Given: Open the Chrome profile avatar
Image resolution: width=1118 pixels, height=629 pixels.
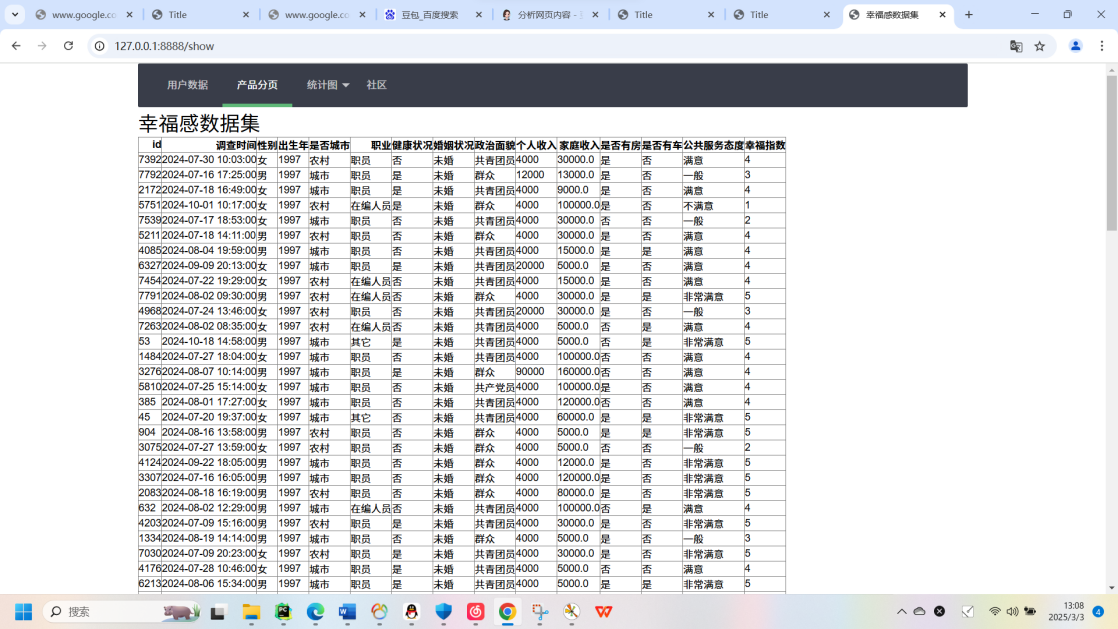Looking at the screenshot, I should pyautogui.click(x=1075, y=46).
